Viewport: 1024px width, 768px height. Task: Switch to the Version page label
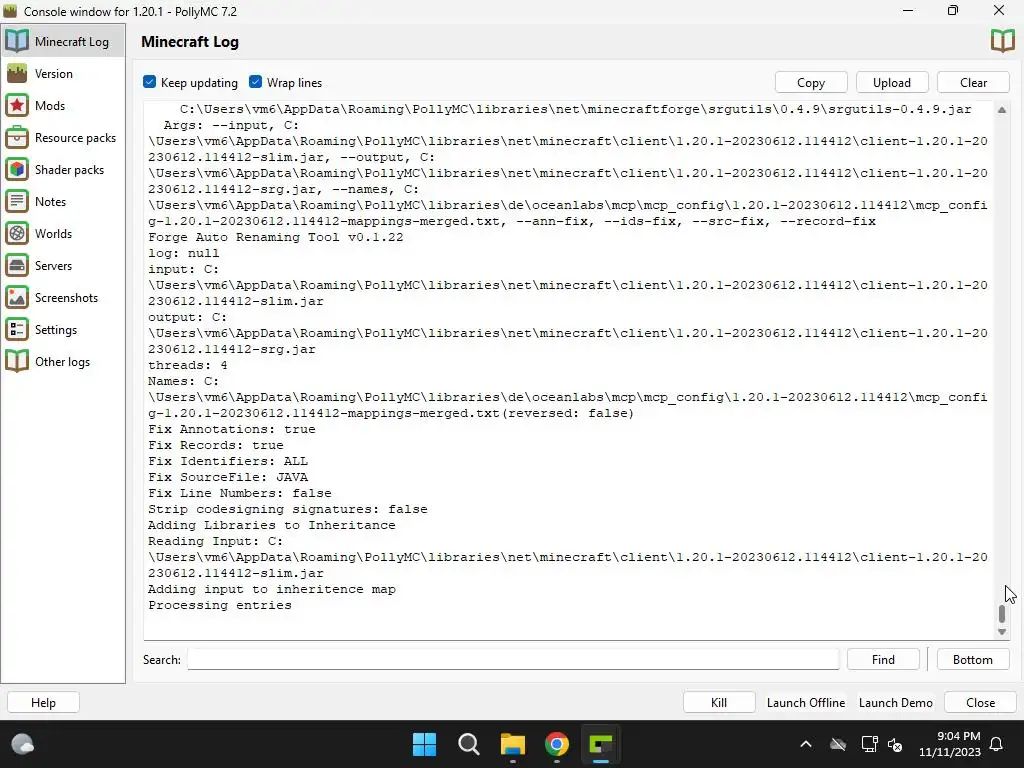(54, 74)
